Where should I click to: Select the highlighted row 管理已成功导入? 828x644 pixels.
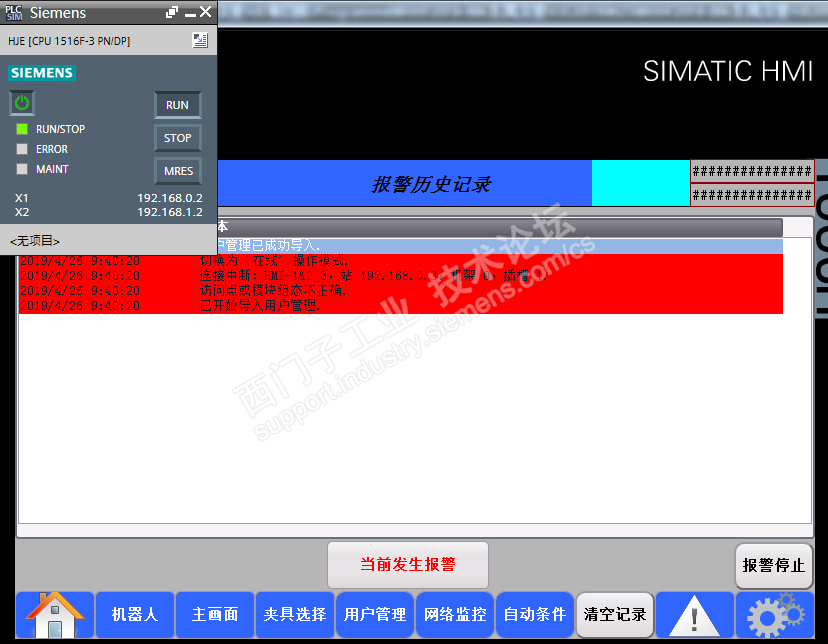tap(500, 245)
